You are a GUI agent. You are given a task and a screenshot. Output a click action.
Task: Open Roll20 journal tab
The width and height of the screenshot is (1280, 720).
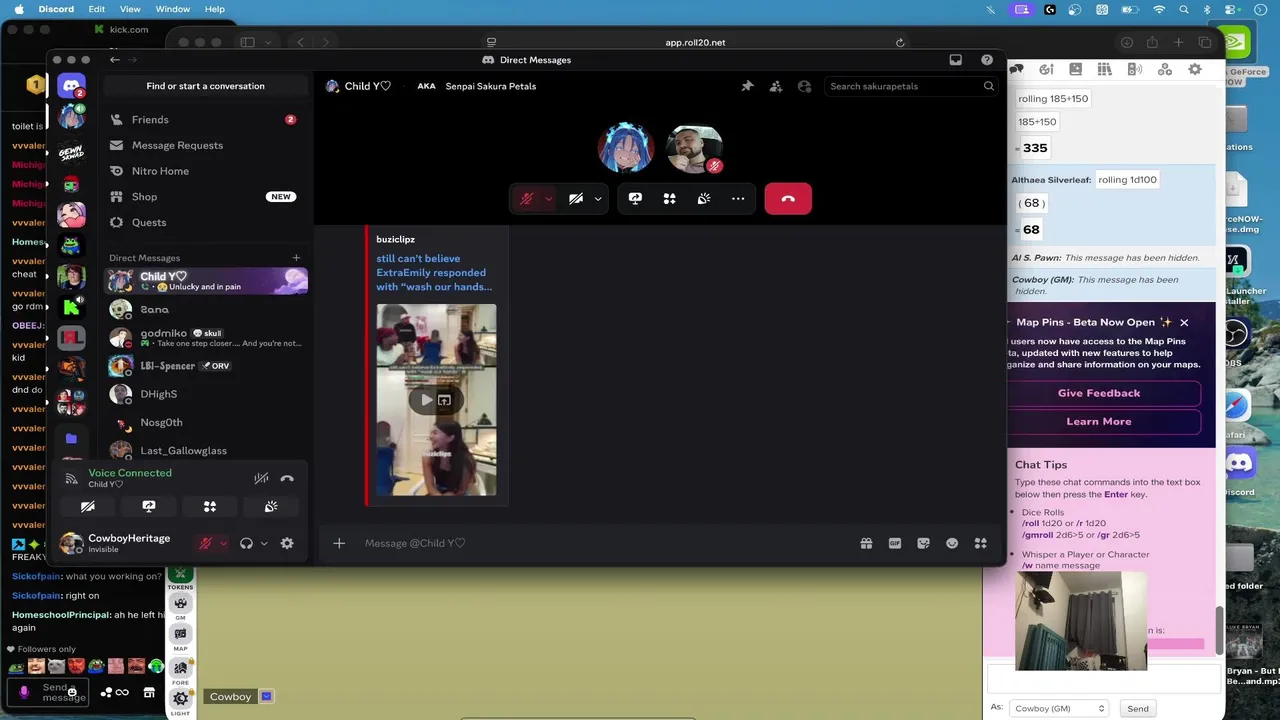[1075, 70]
